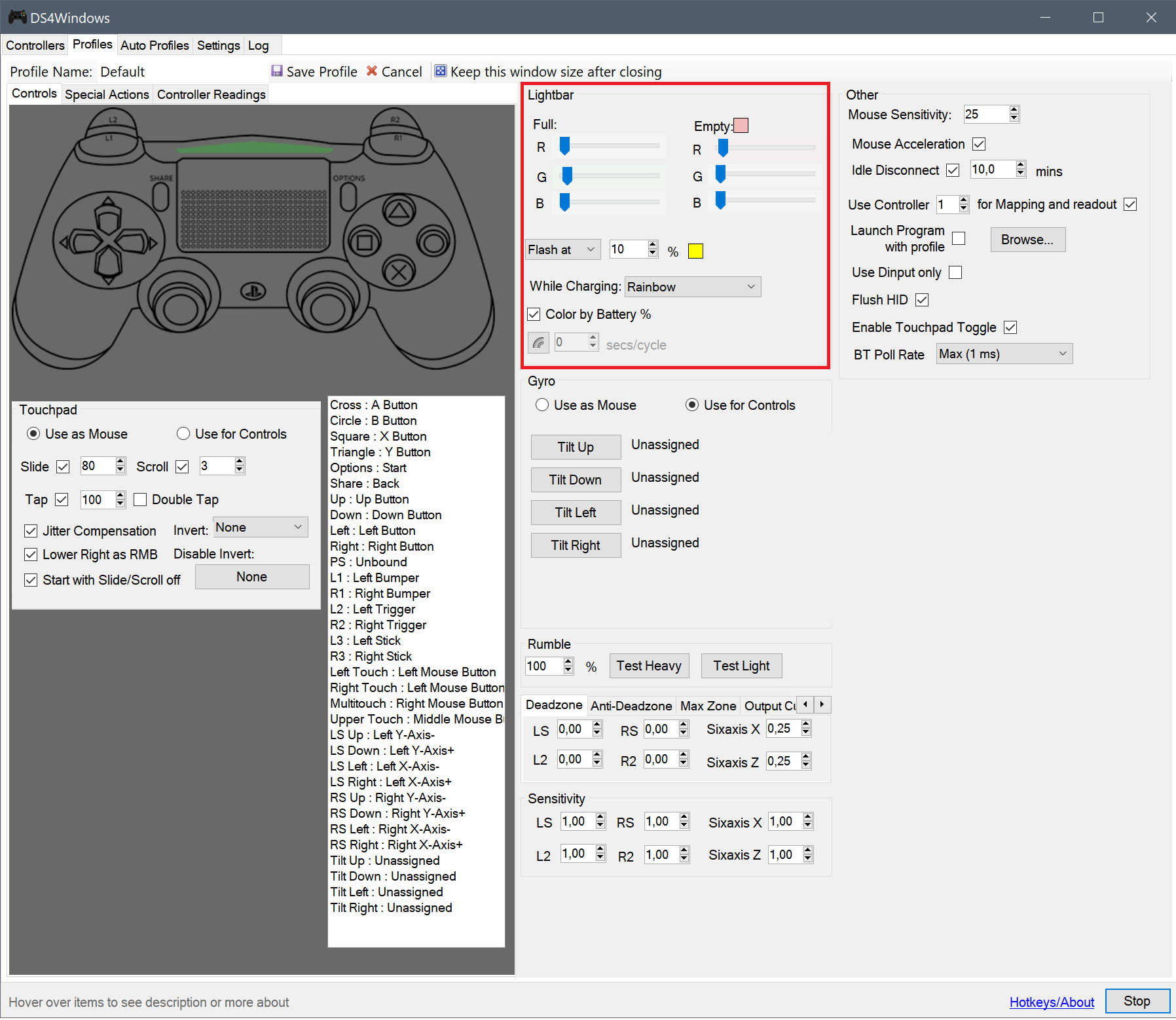Toggle Enable Touchpad Toggle checkbox

point(1010,327)
